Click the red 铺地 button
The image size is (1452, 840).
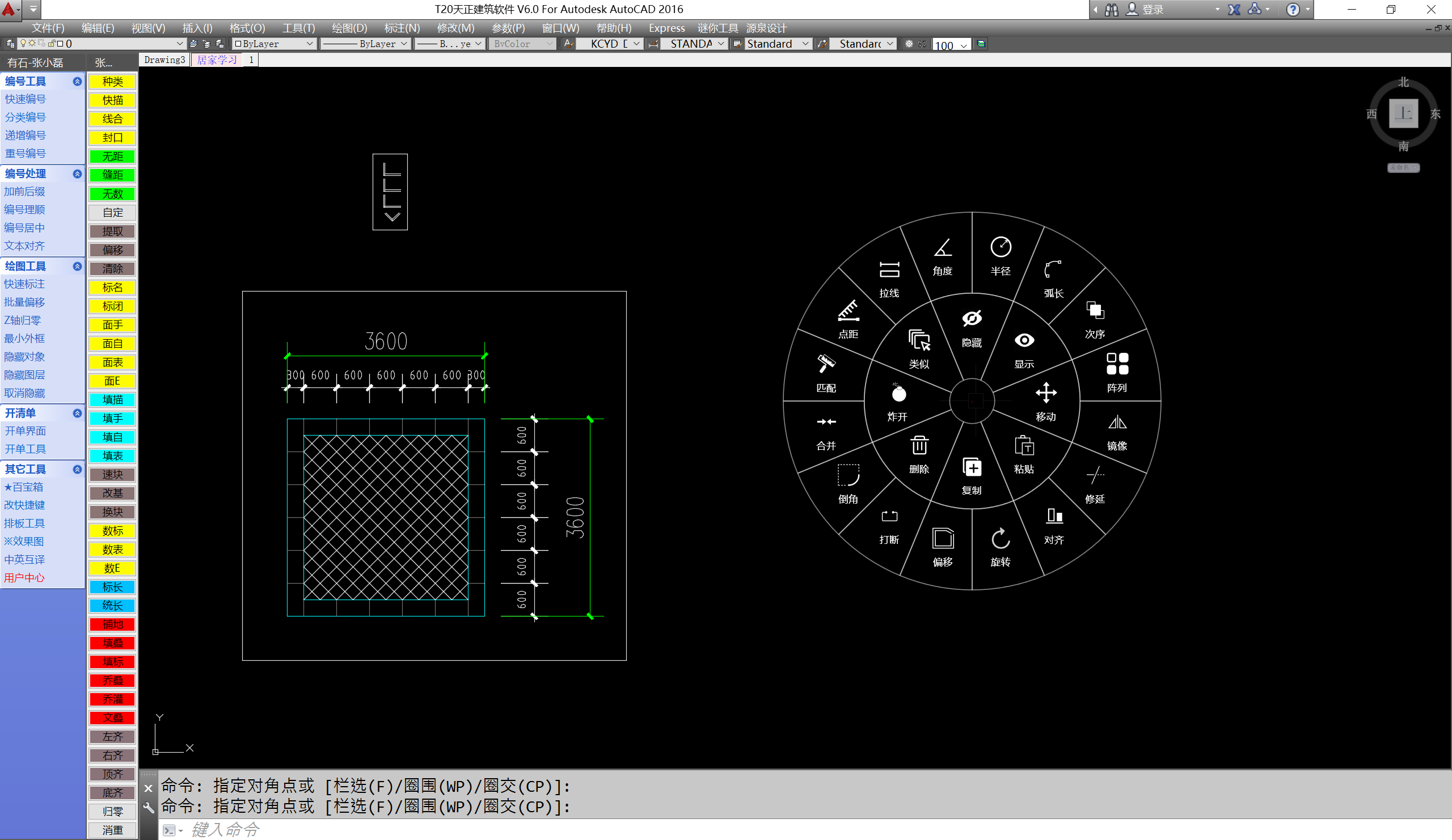pos(113,624)
